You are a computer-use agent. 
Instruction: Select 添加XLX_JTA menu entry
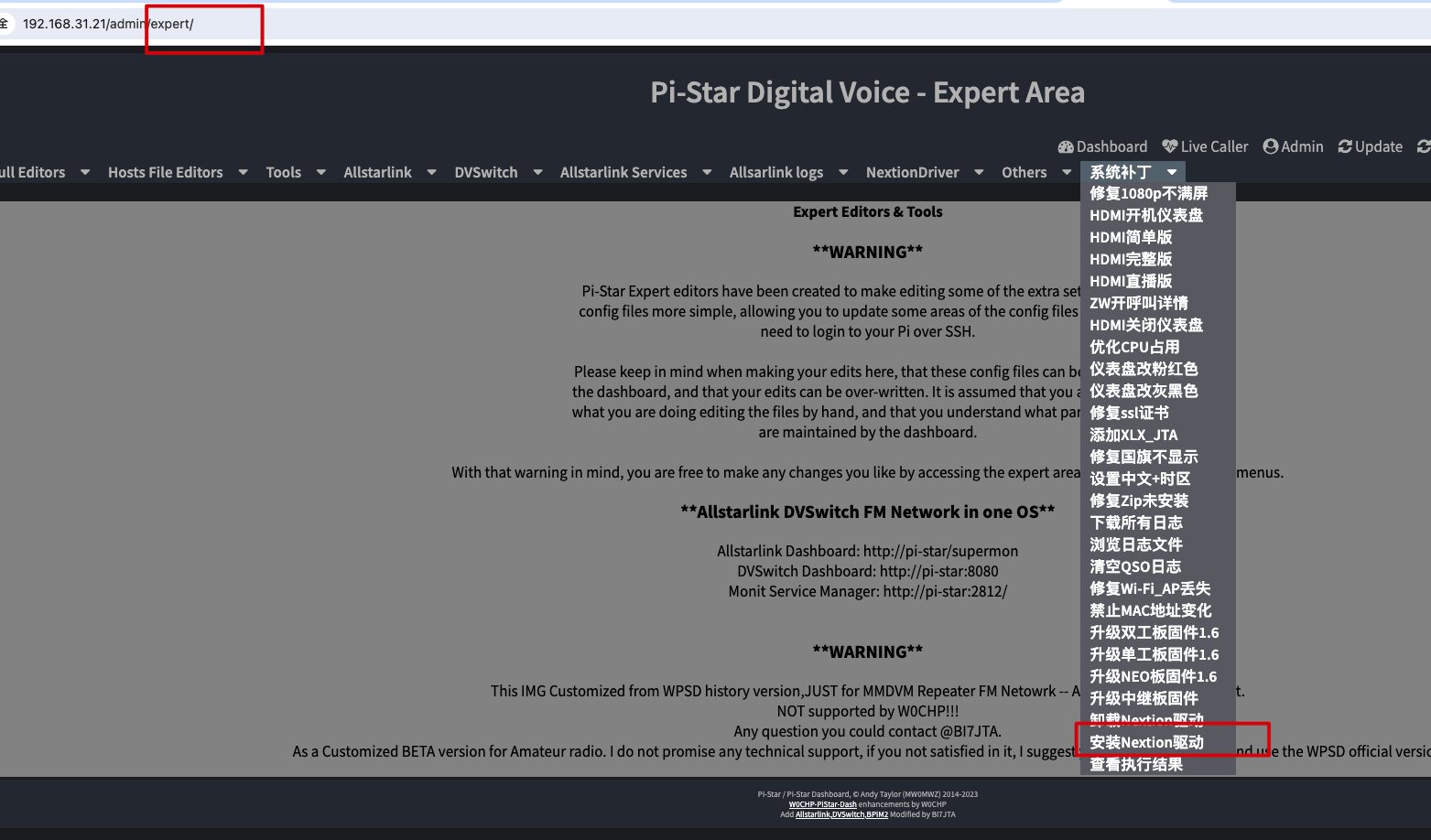click(1133, 435)
